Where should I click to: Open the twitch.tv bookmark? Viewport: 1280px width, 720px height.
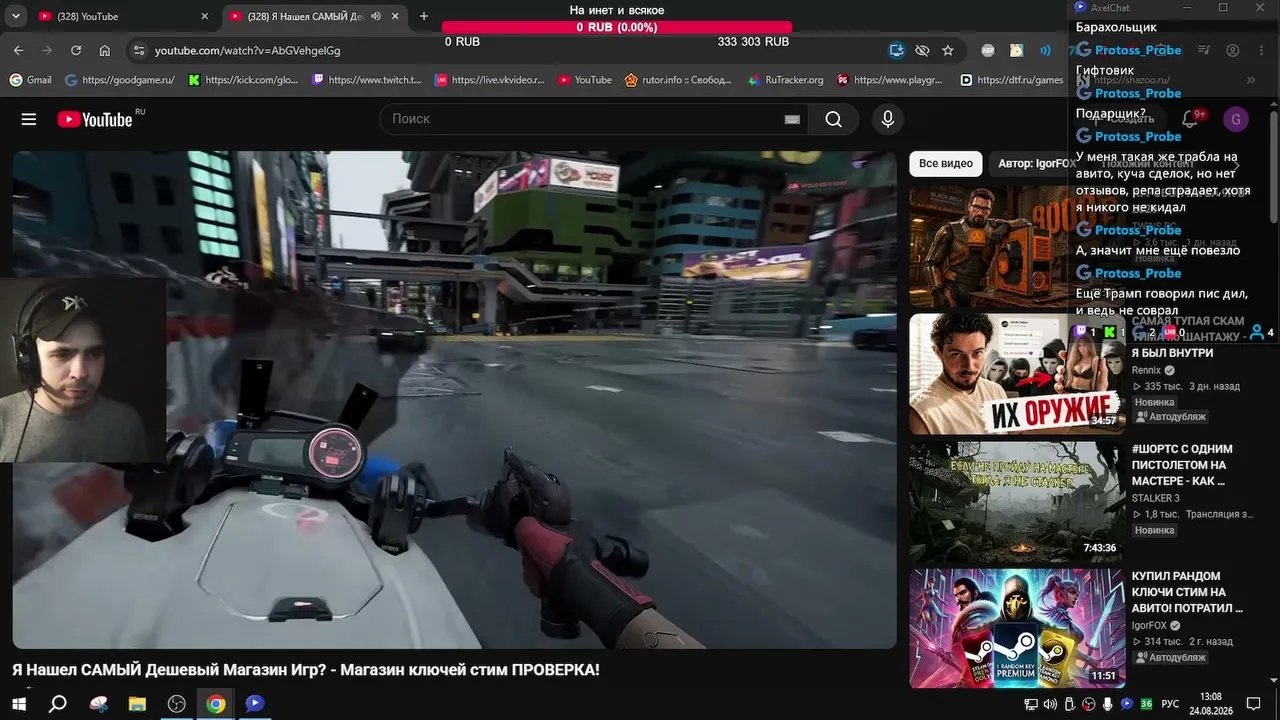pos(367,80)
